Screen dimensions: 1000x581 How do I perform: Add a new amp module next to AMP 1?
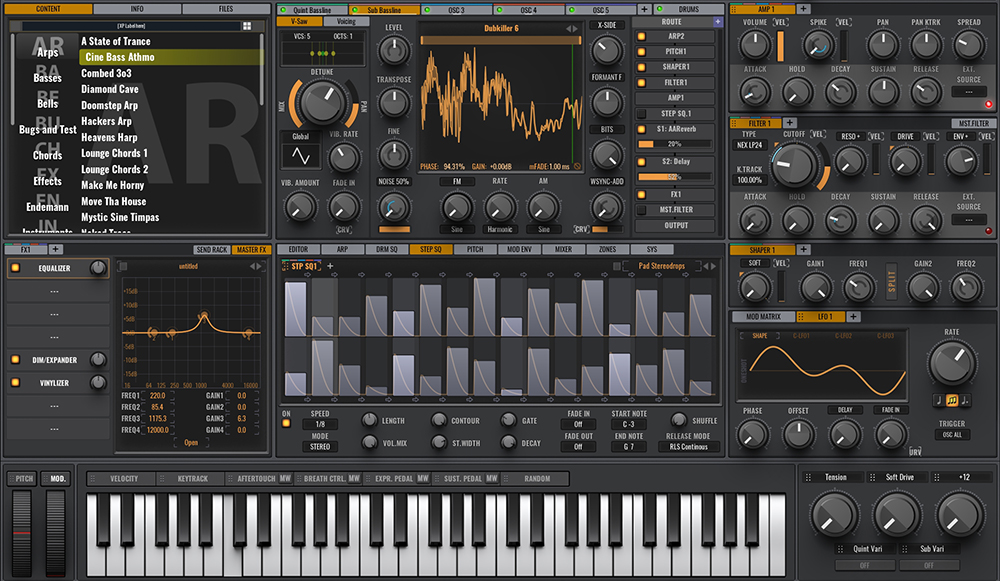coord(804,9)
